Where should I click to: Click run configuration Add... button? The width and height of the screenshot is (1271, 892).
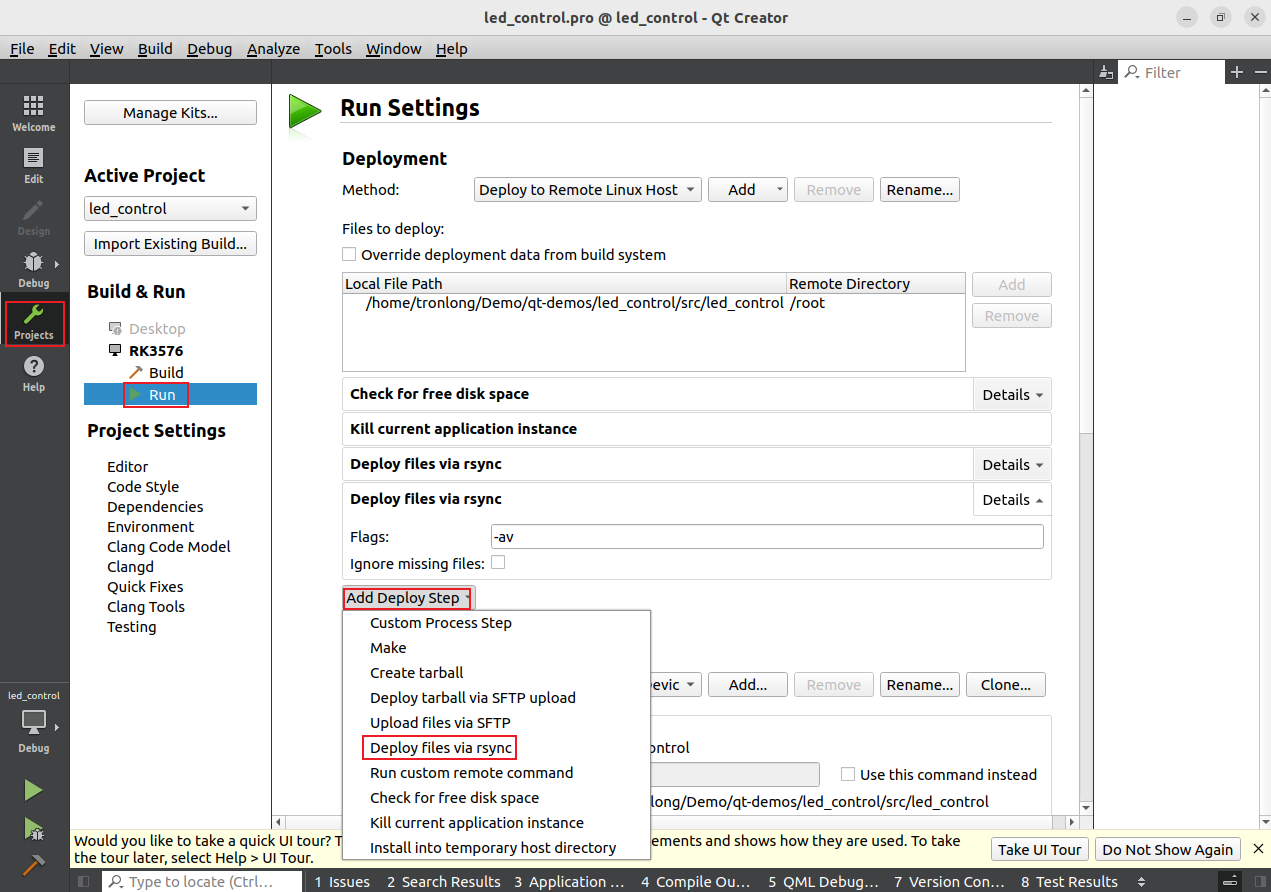[x=748, y=685]
